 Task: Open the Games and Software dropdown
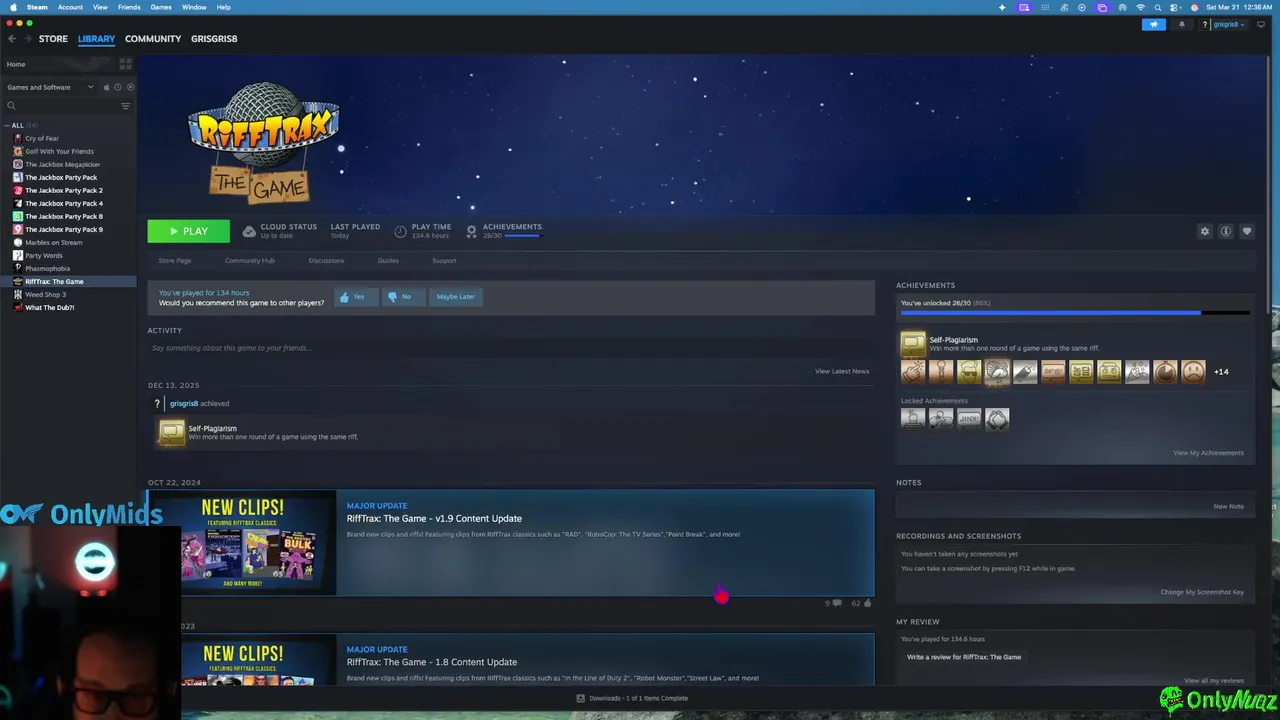50,87
